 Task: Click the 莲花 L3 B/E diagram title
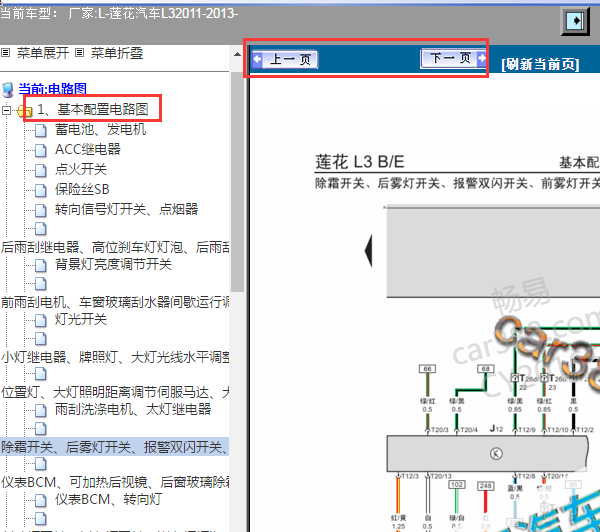pyautogui.click(x=360, y=162)
